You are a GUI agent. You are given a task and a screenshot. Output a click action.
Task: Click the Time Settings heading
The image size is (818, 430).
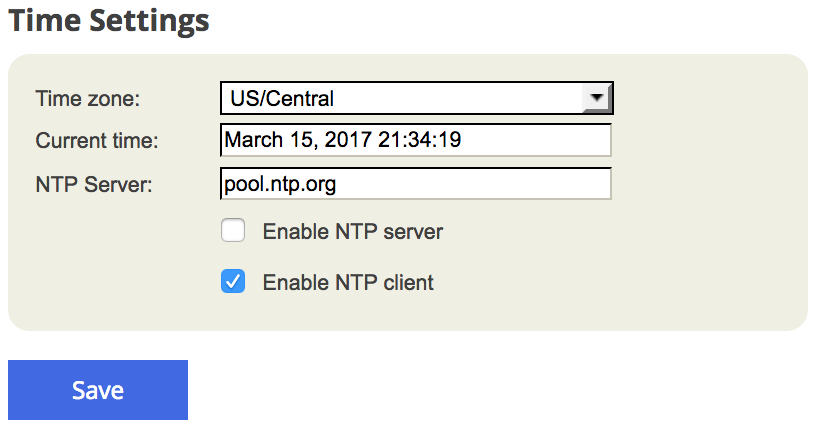click(x=109, y=21)
